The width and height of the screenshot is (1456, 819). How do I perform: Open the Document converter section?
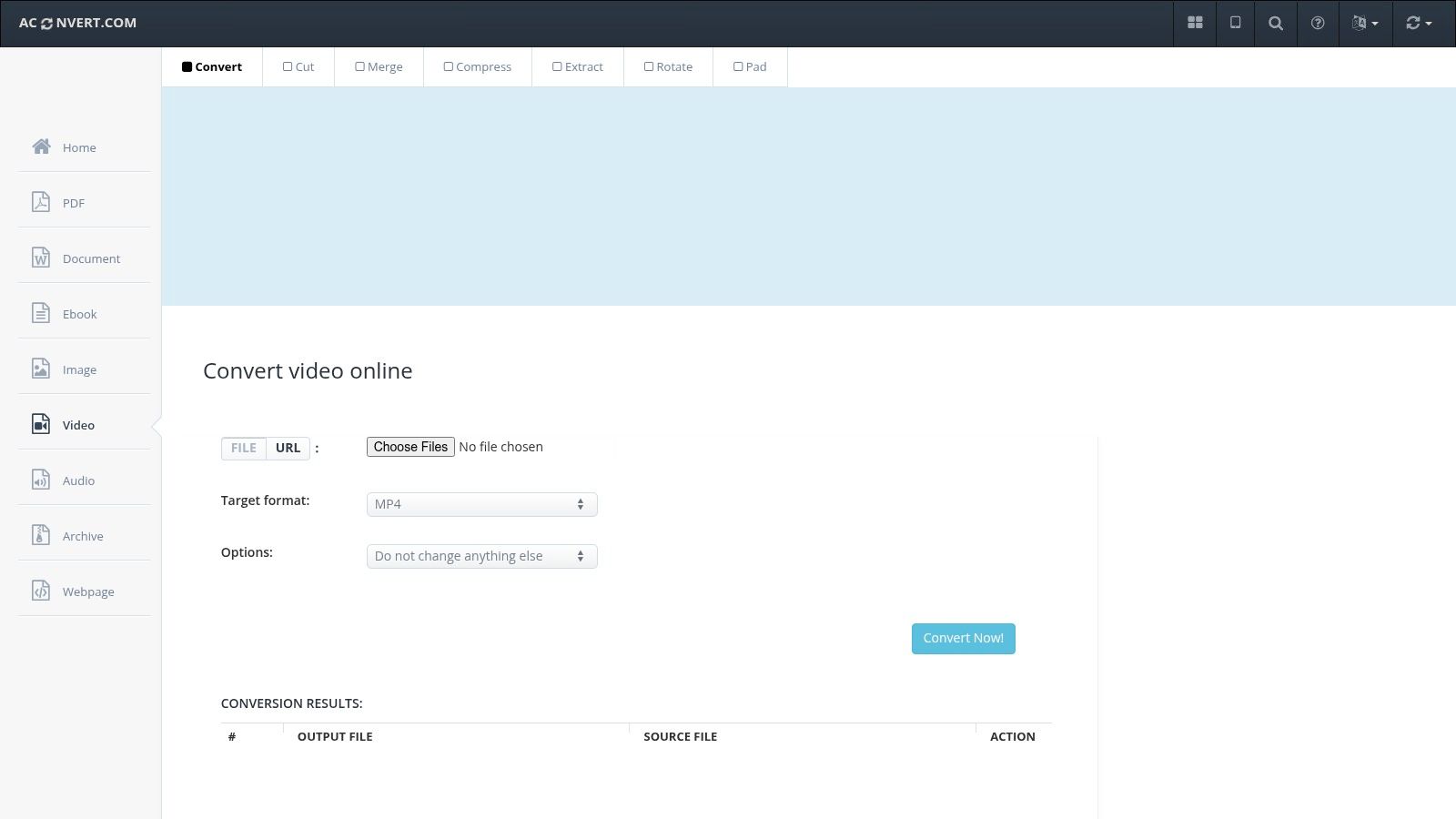pos(84,258)
